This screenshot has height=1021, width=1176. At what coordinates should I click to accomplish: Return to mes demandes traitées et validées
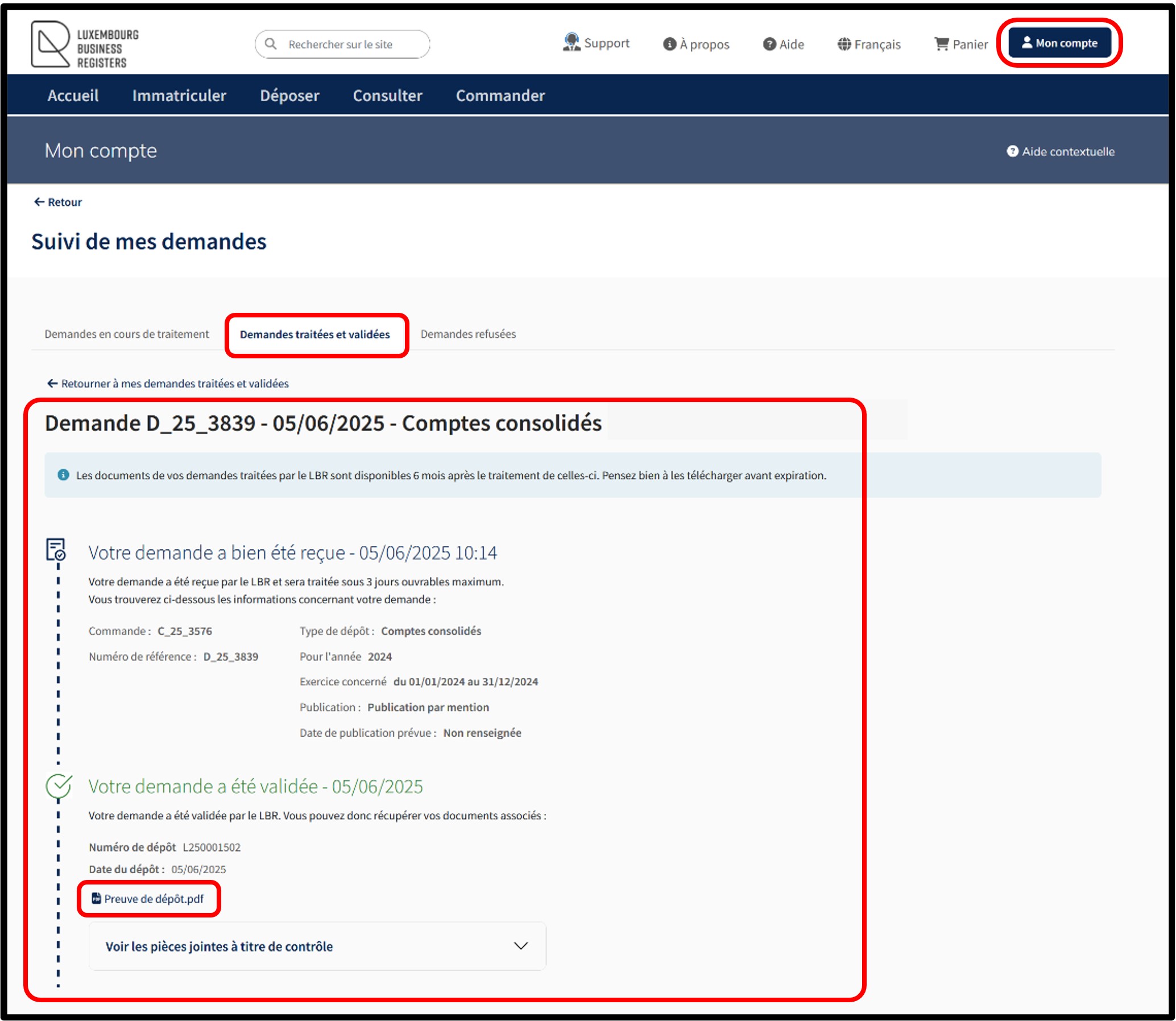click(168, 384)
